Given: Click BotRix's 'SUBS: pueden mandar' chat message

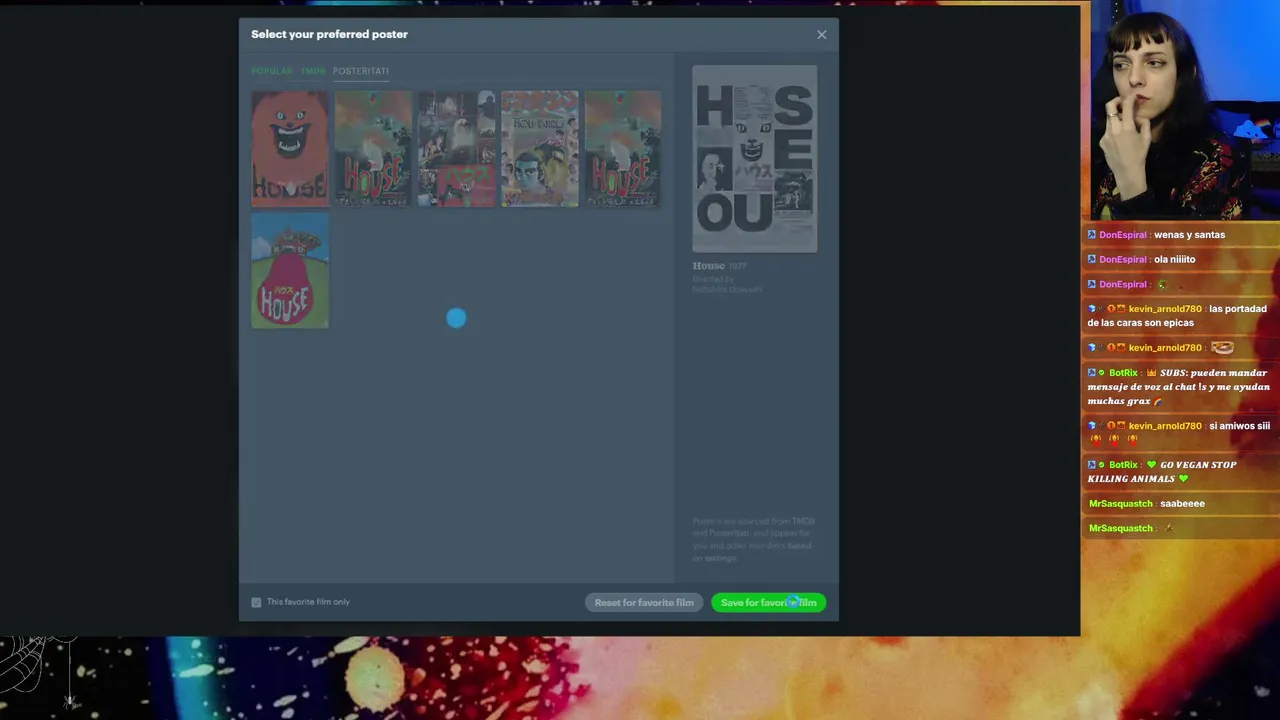Looking at the screenshot, I should pos(1179,387).
